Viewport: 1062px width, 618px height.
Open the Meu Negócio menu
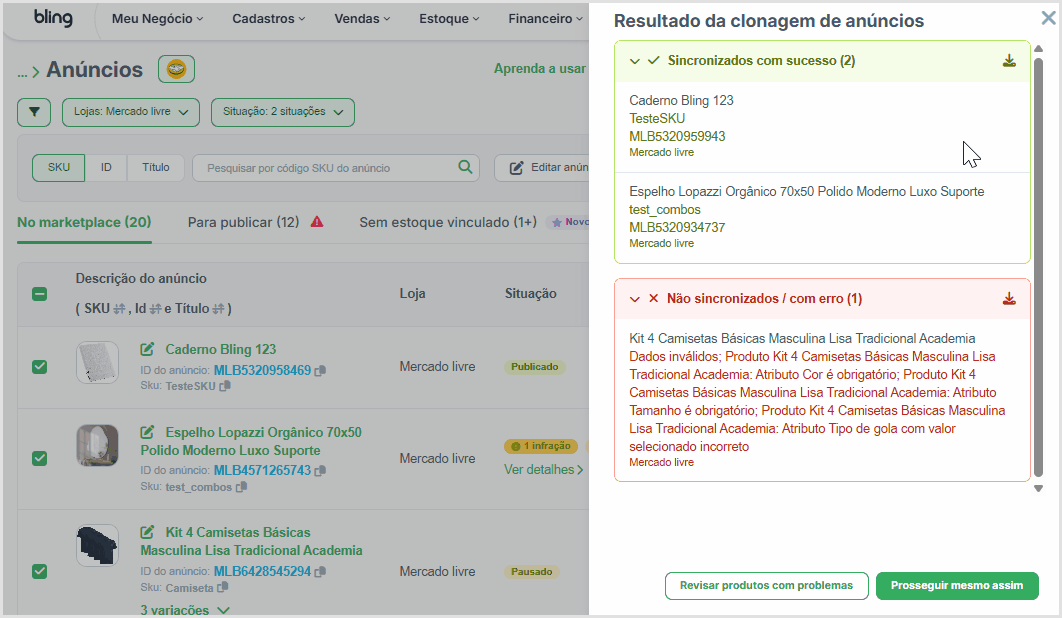(157, 19)
